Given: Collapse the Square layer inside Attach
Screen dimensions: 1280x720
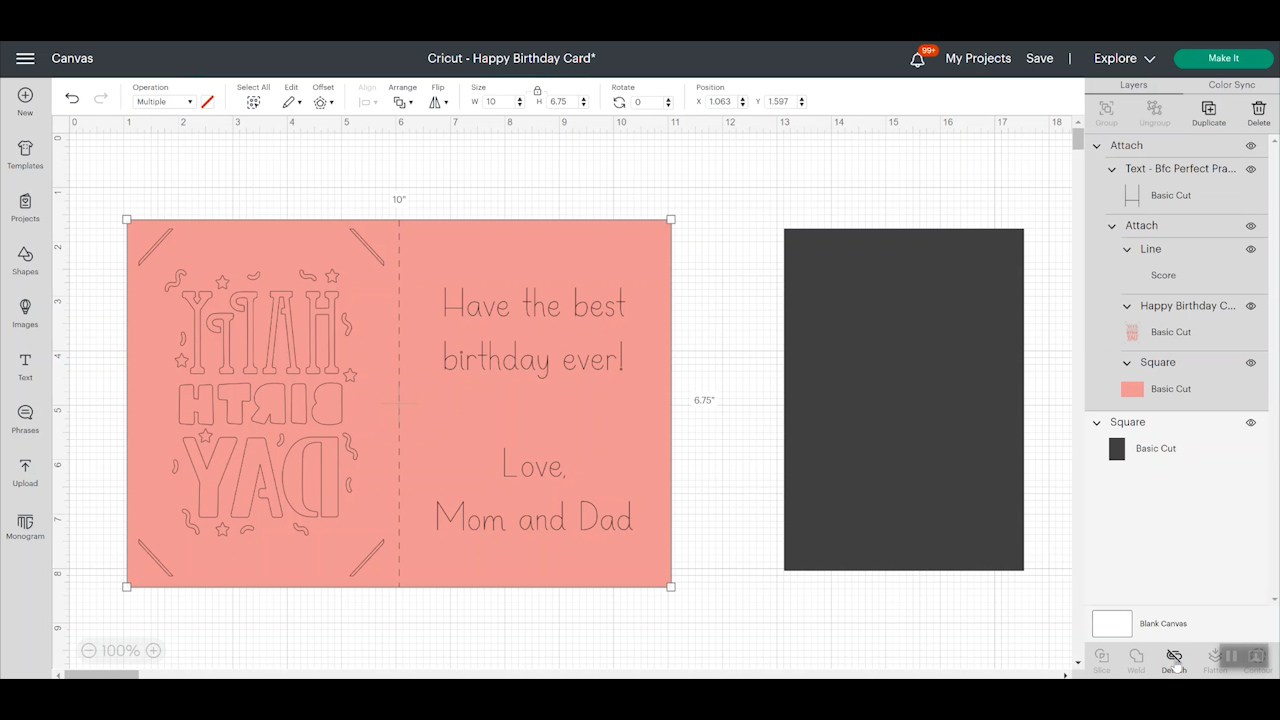Looking at the screenshot, I should [1127, 363].
